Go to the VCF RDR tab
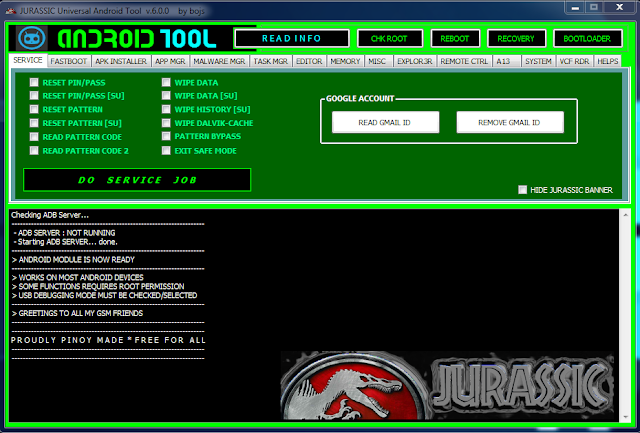 click(x=574, y=61)
